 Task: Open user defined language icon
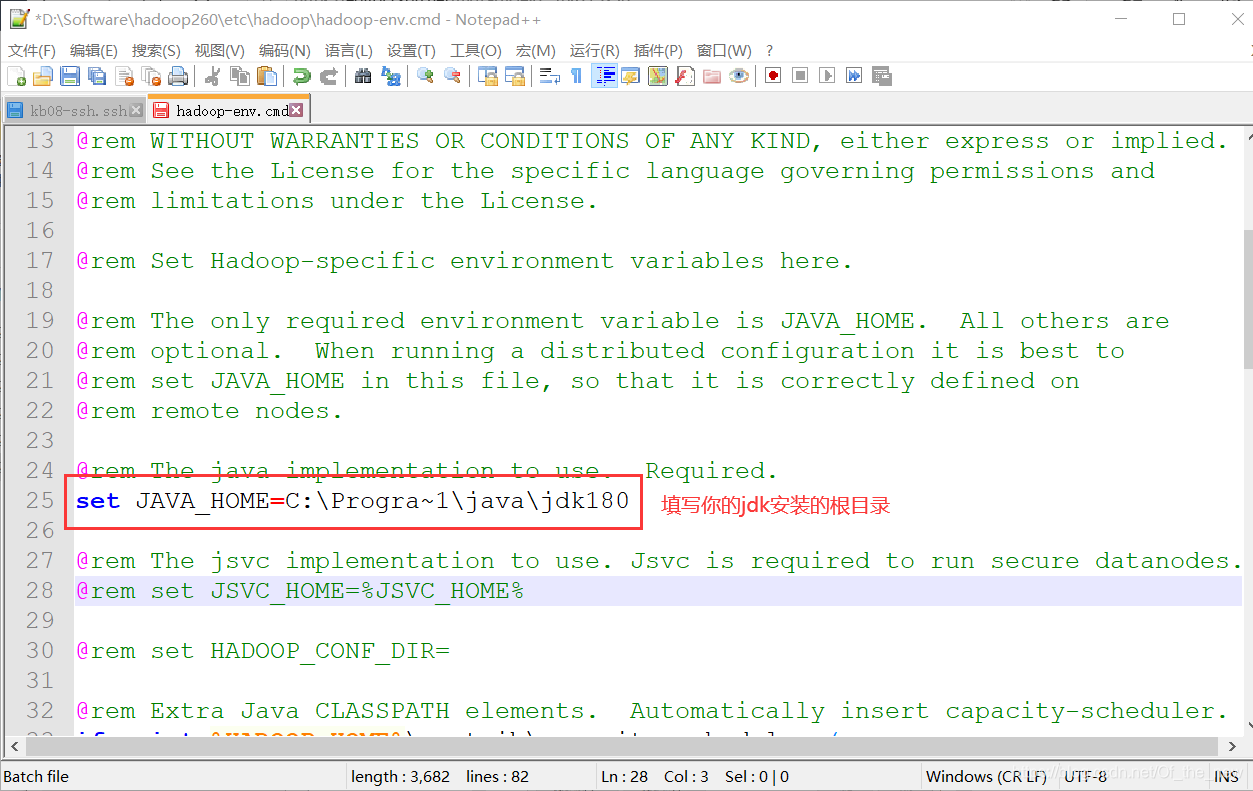(x=630, y=76)
